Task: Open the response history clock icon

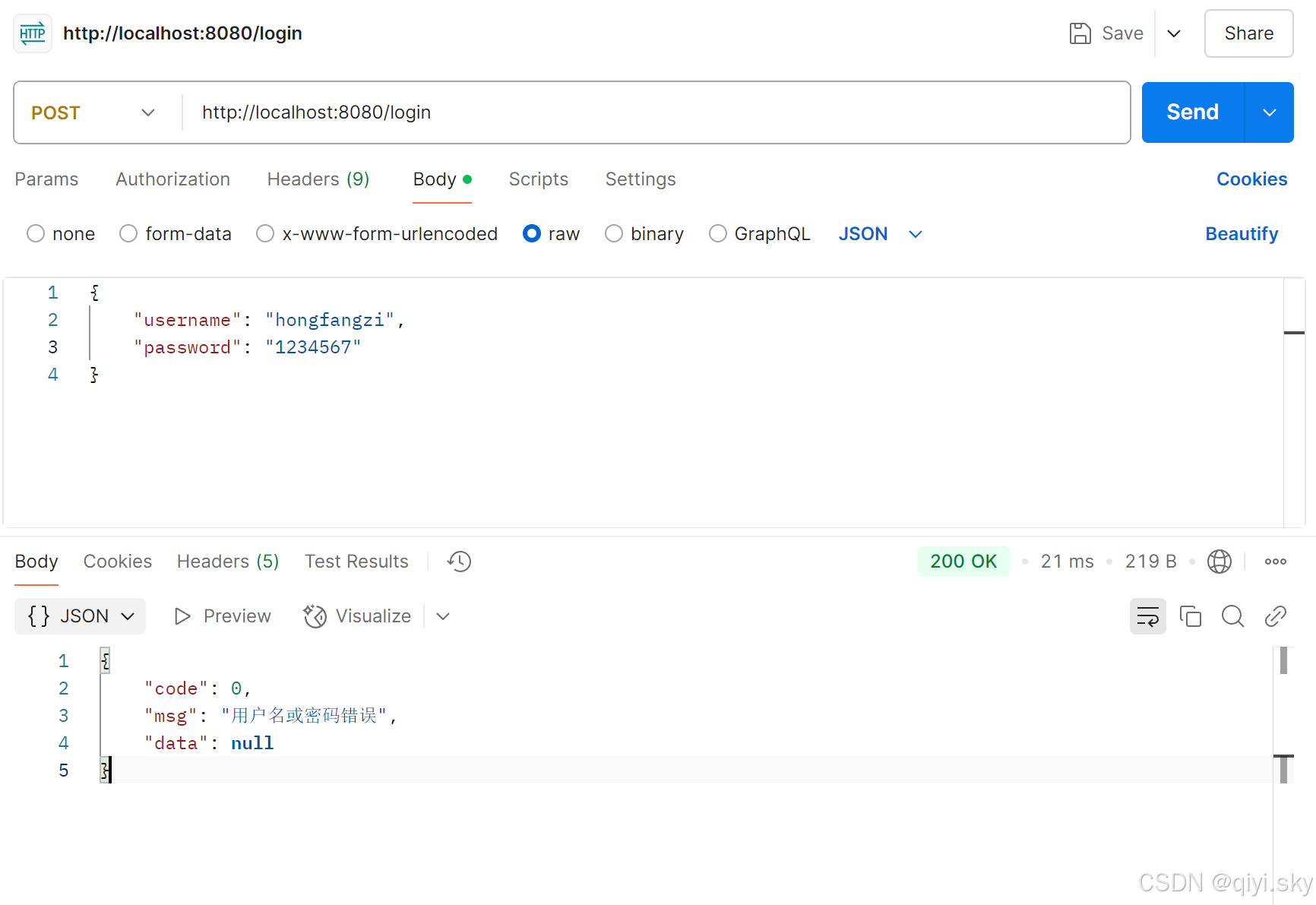Action: [459, 562]
